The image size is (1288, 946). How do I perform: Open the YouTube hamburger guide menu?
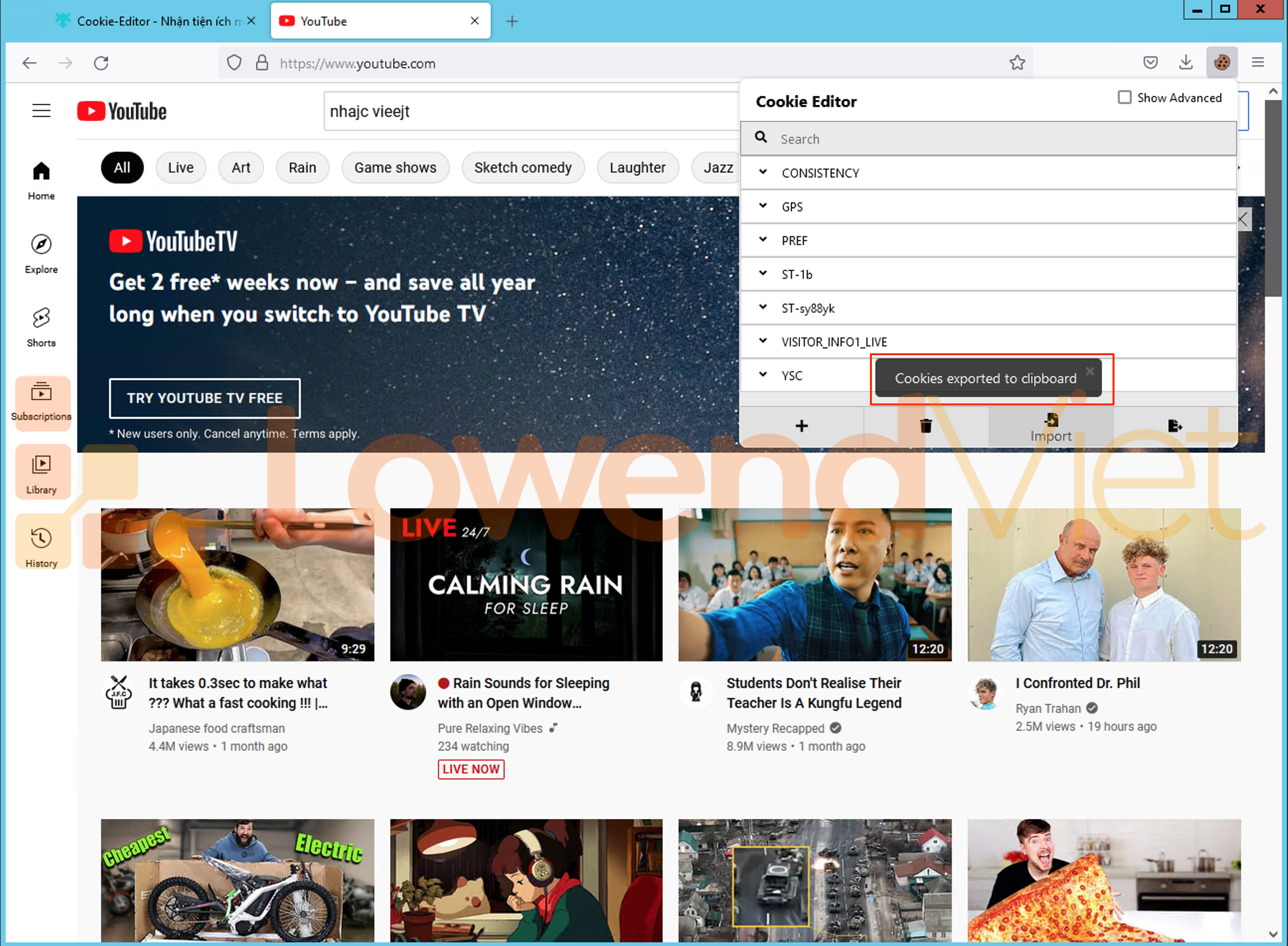(x=41, y=110)
